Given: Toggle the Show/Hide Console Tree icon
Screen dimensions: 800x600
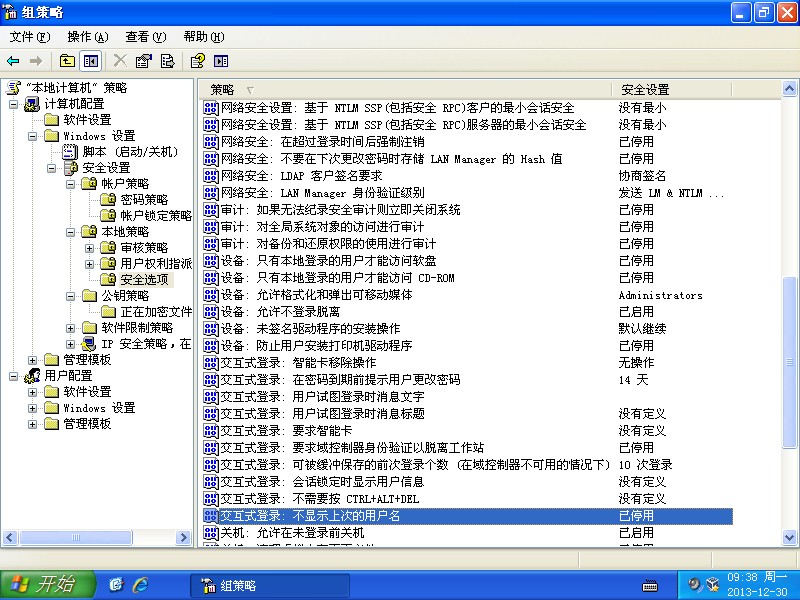Looking at the screenshot, I should click(91, 61).
